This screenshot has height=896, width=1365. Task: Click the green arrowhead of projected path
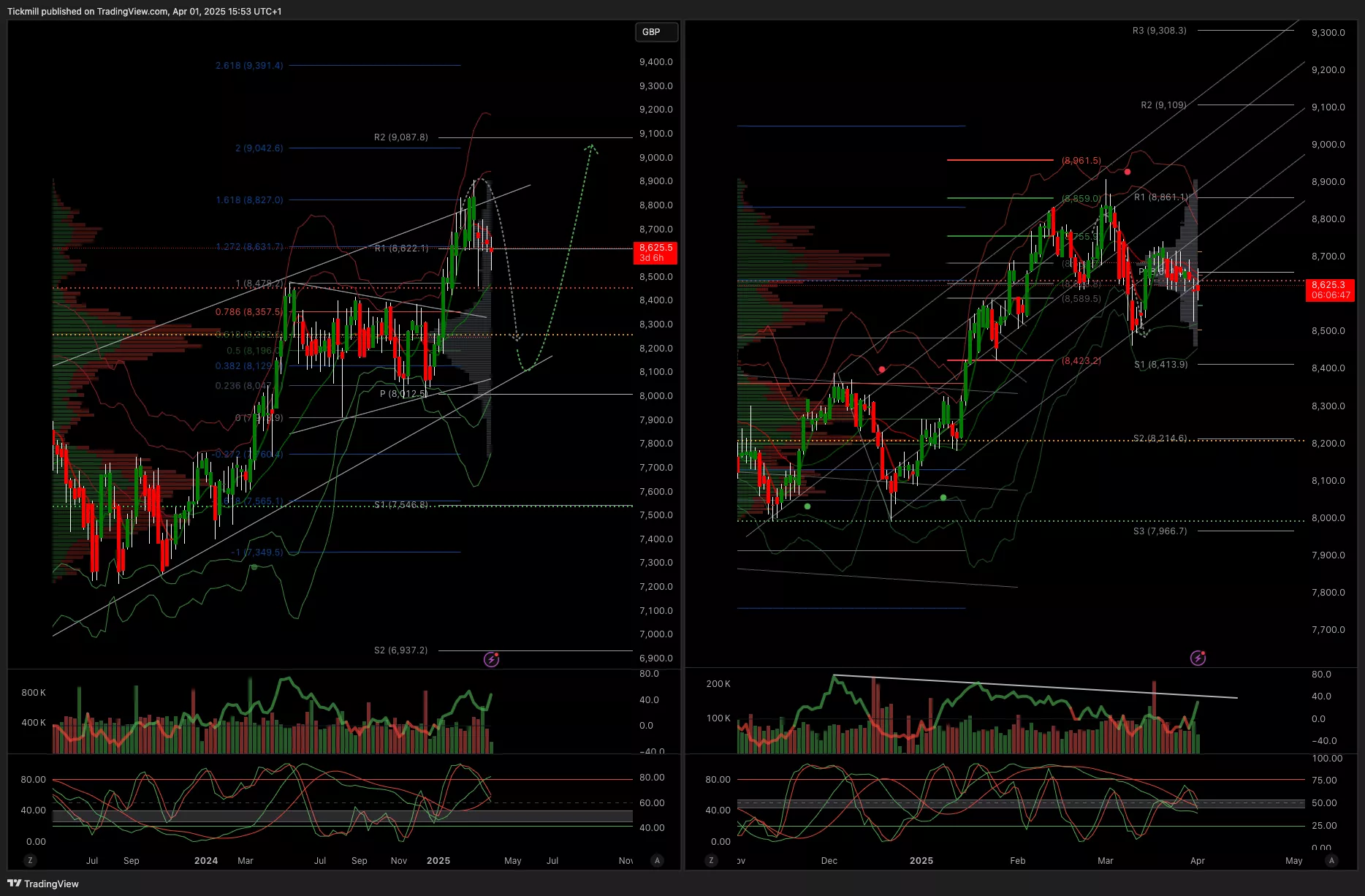click(x=591, y=148)
